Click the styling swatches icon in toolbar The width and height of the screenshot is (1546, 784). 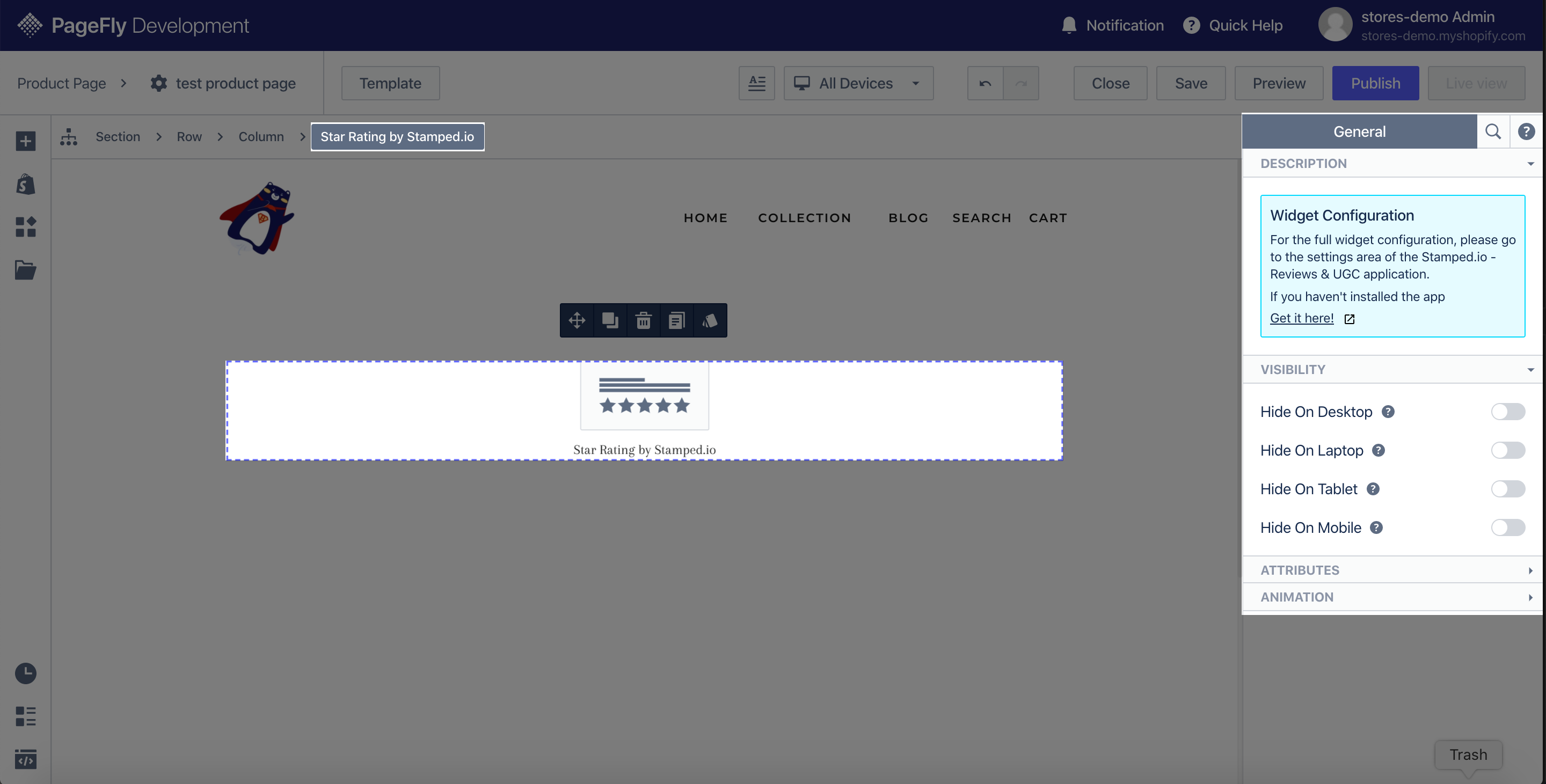coord(710,320)
